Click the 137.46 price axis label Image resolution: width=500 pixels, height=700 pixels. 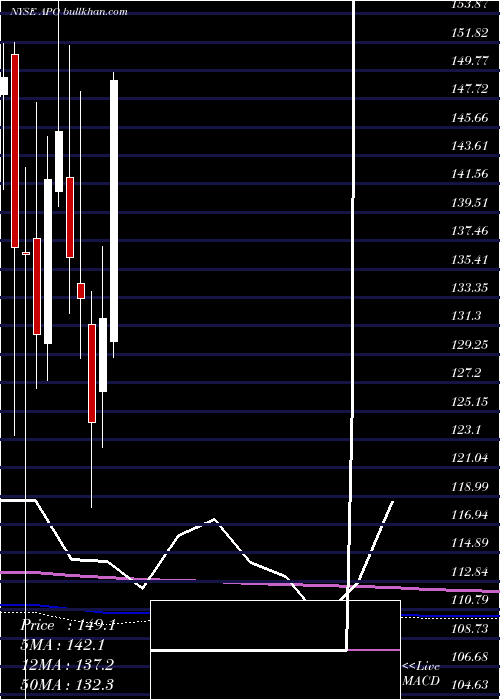click(x=470, y=231)
